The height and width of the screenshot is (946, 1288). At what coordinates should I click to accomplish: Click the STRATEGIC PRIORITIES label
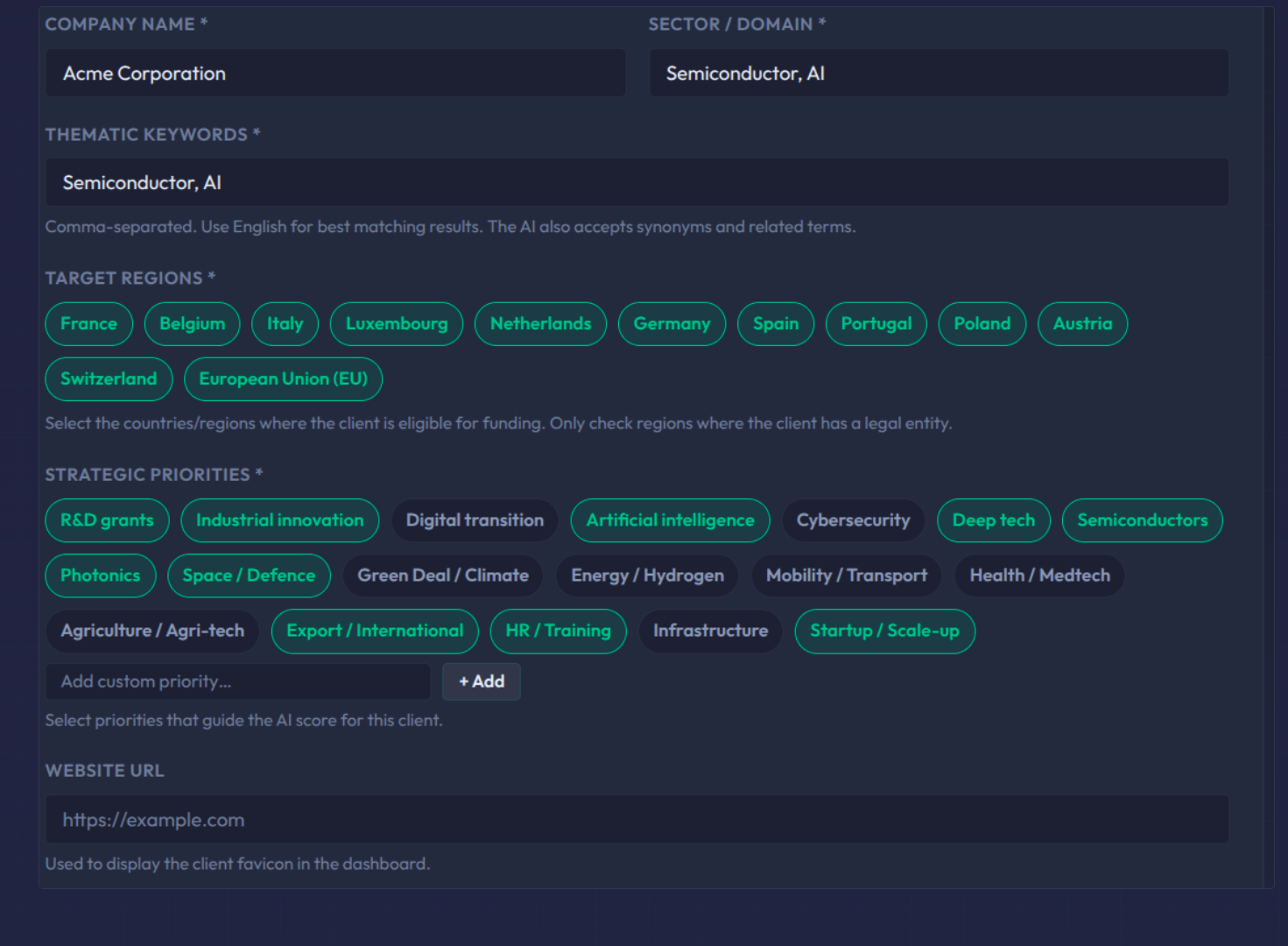tap(154, 475)
